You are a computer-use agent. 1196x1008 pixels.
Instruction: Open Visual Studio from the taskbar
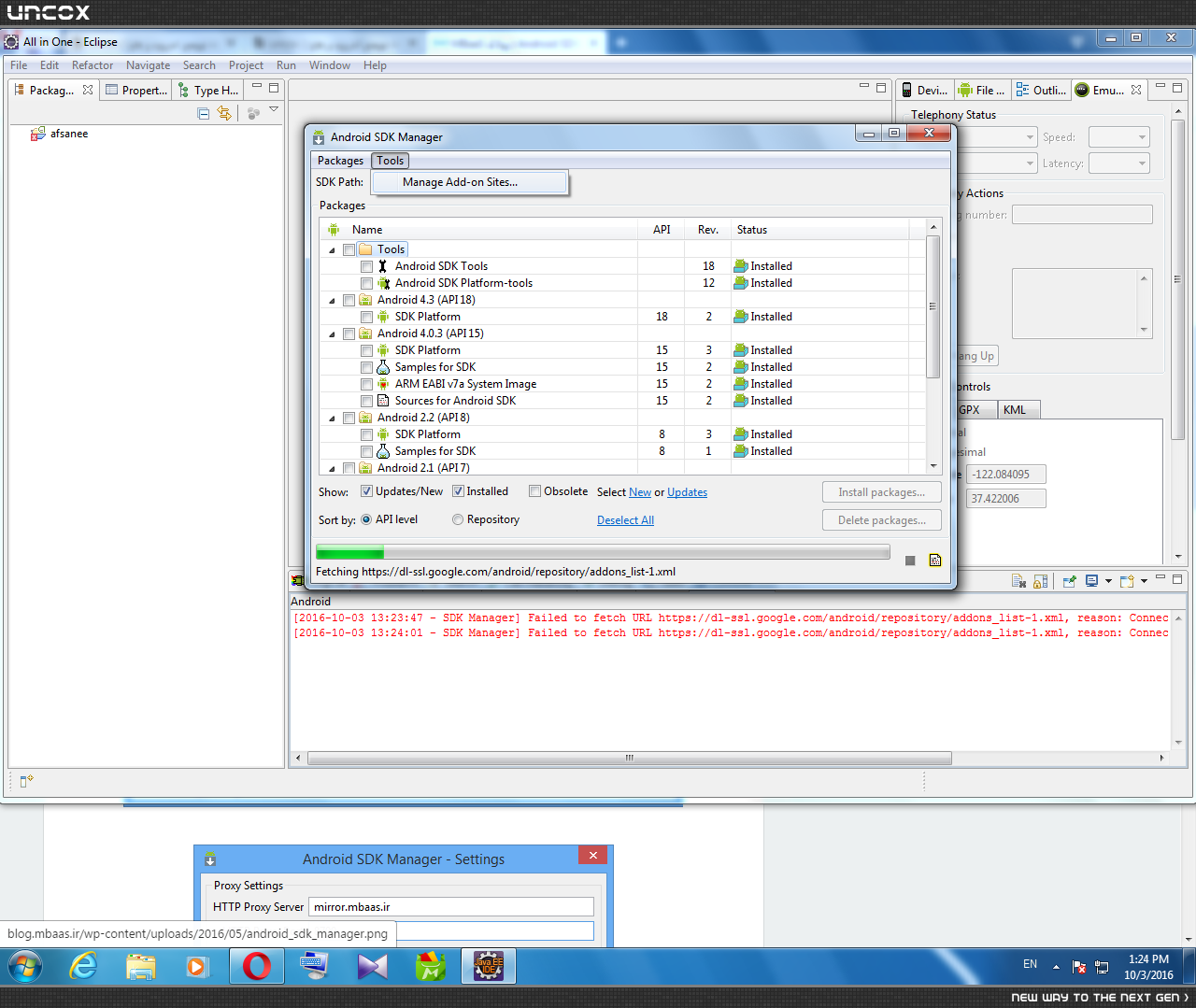373,966
